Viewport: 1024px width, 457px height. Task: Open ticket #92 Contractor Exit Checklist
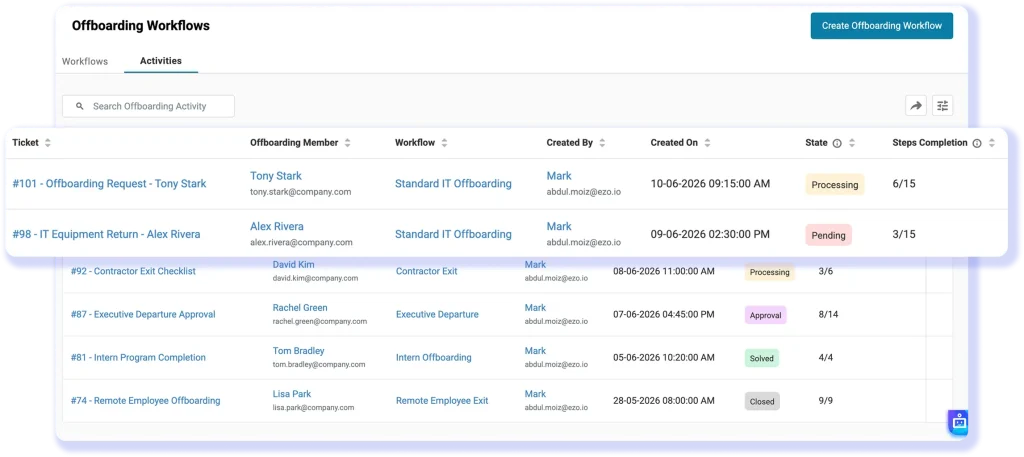tap(133, 271)
